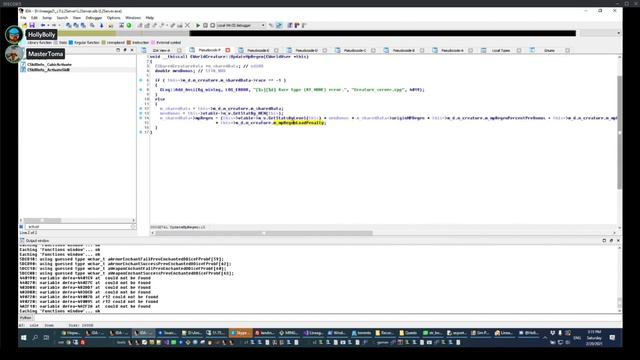Select CSkillInfo_ActivateSkill in functions list
640x360 pixels.
tap(48, 69)
